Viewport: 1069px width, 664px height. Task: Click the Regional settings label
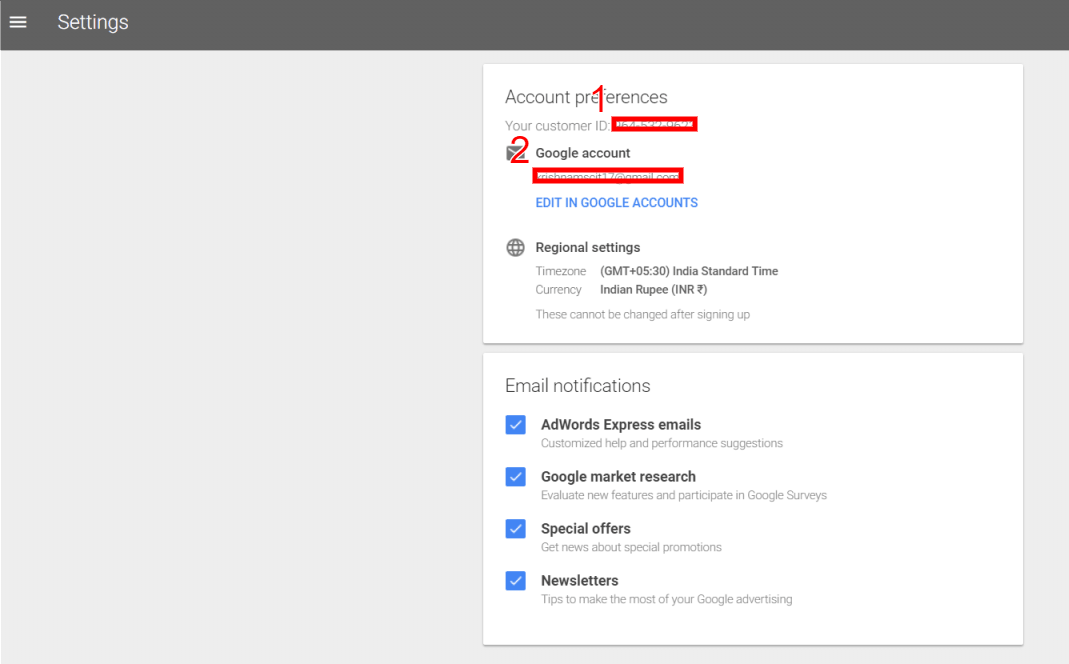(587, 247)
